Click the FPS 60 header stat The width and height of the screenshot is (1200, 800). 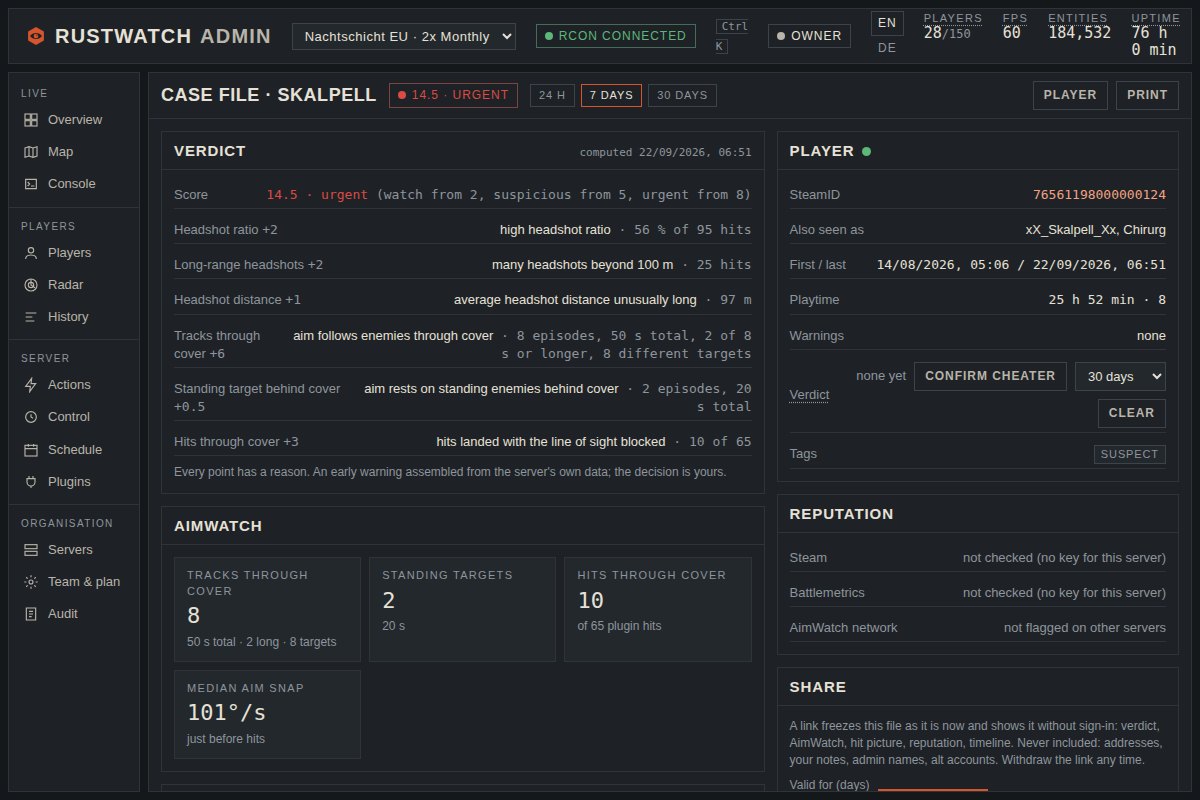click(1014, 27)
